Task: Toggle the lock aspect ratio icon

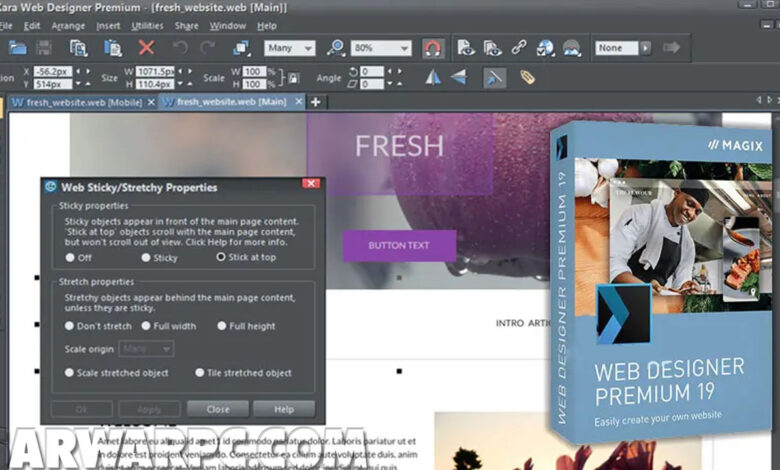Action: [x=293, y=78]
